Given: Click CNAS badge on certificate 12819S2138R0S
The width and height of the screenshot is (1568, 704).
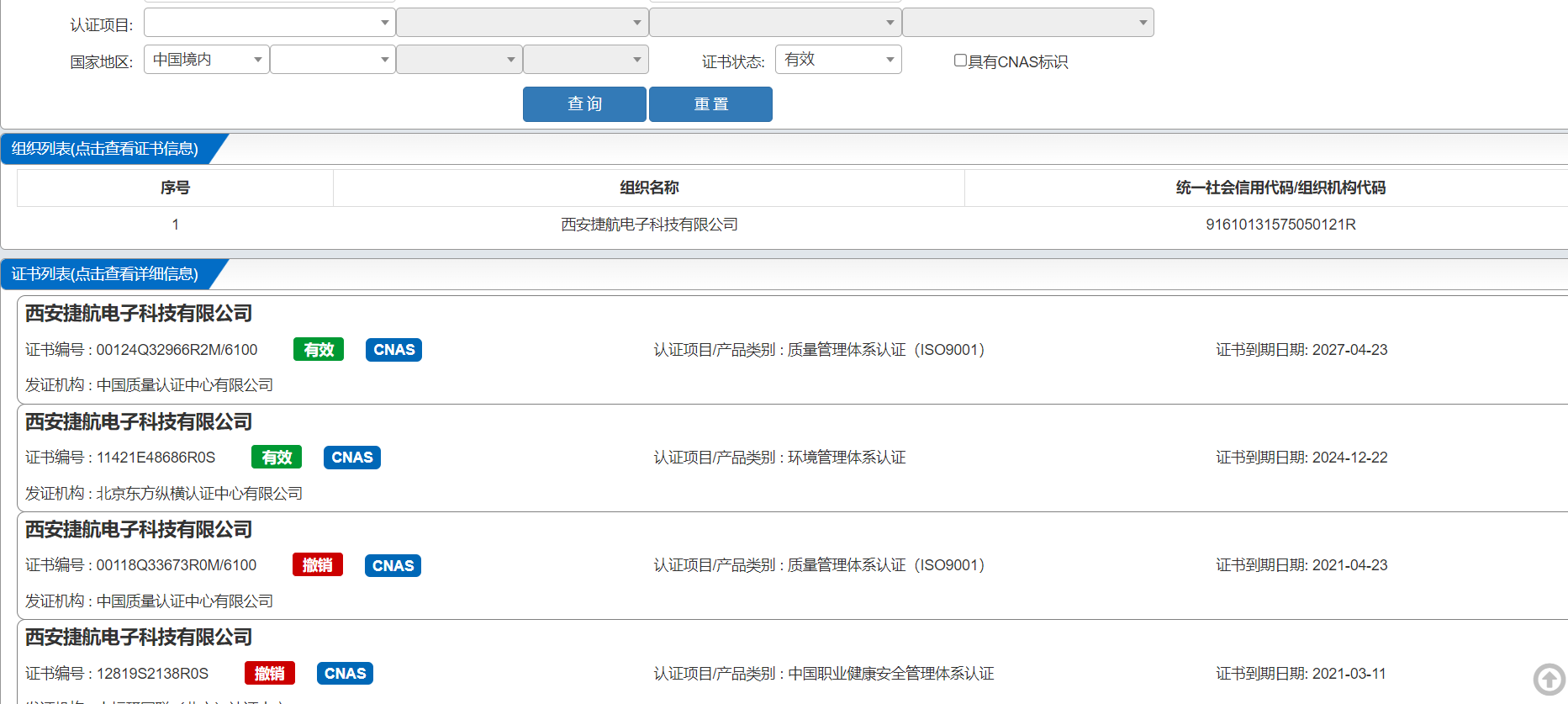Looking at the screenshot, I should point(345,674).
